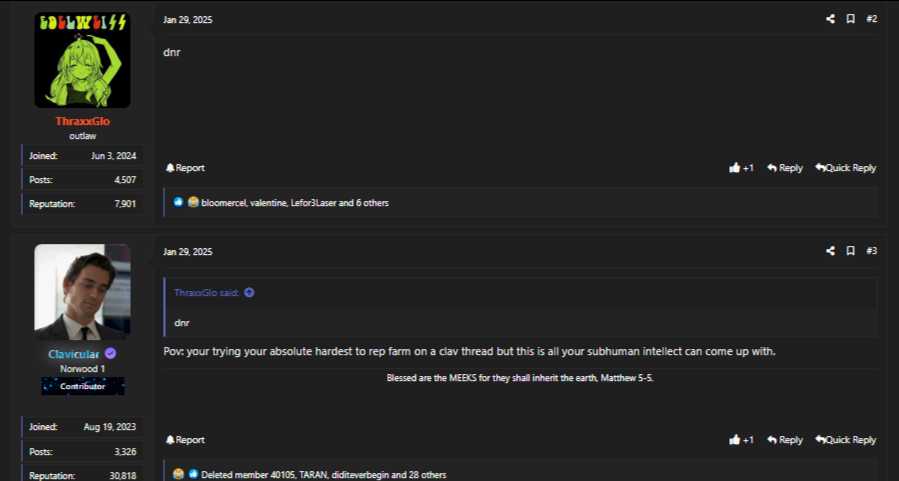Quick Reply to post #3
899x481 pixels.
click(846, 440)
